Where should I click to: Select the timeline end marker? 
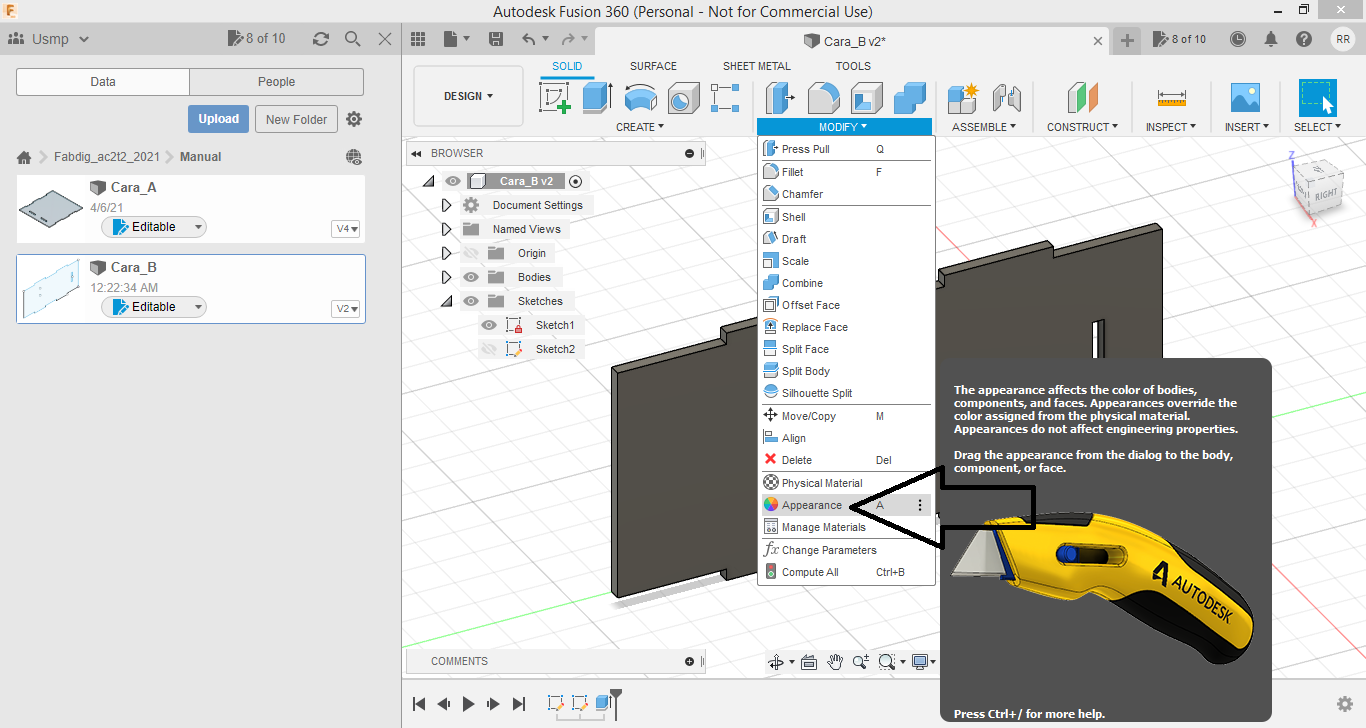point(616,703)
